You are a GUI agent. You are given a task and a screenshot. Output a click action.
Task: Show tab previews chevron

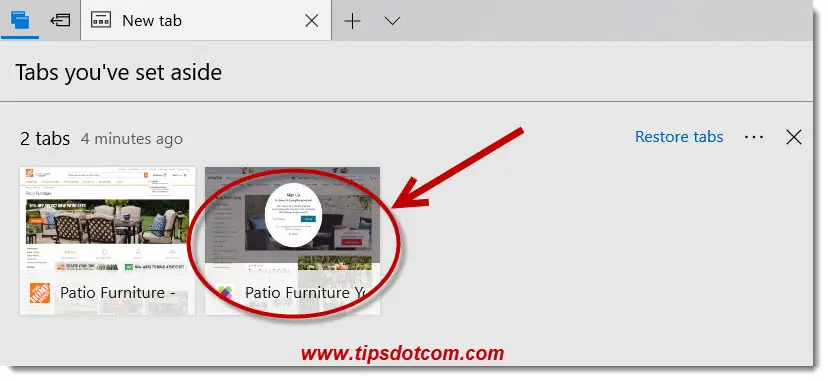click(x=392, y=21)
